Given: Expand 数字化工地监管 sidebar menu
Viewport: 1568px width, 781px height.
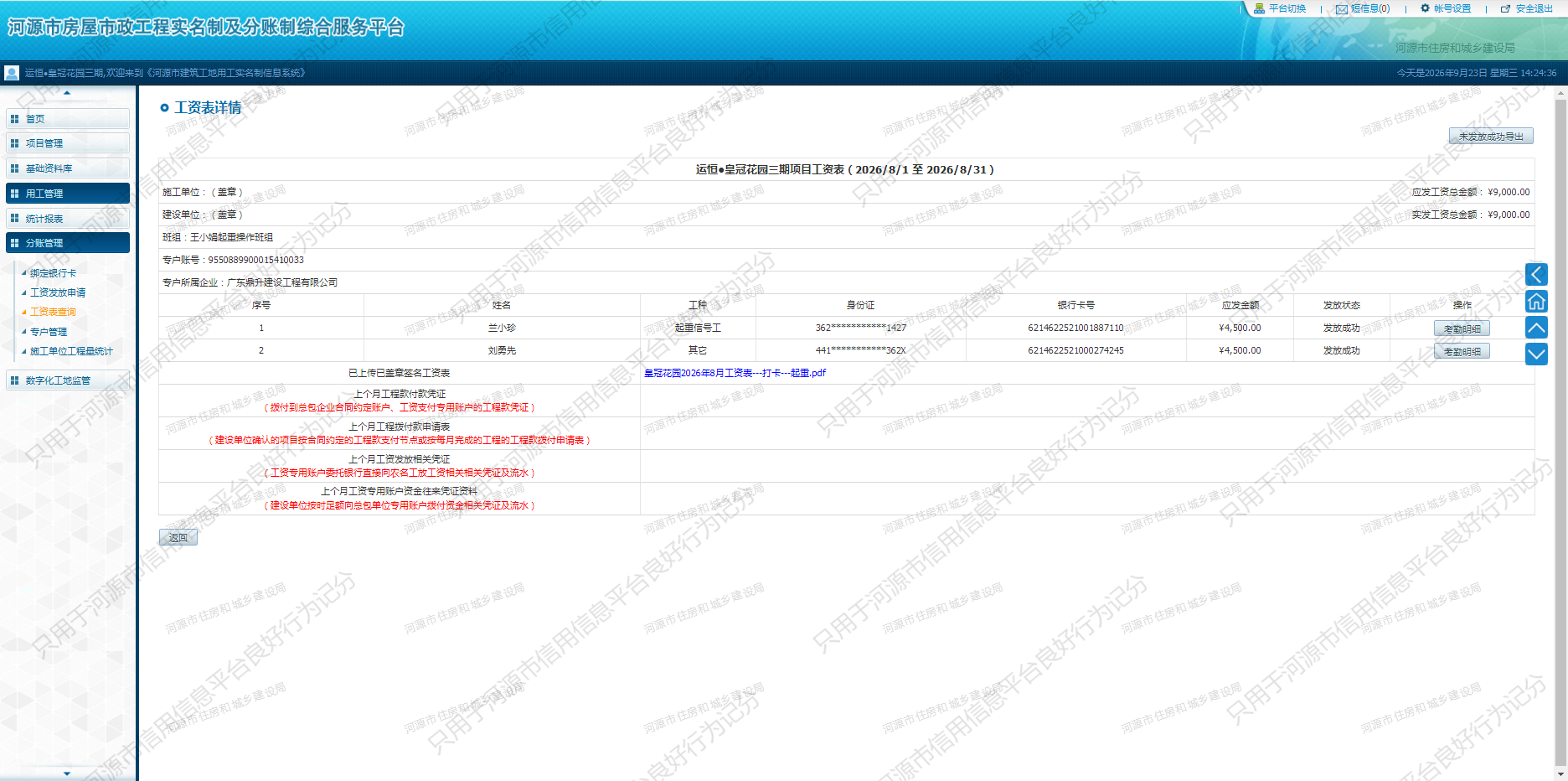Looking at the screenshot, I should (x=68, y=380).
